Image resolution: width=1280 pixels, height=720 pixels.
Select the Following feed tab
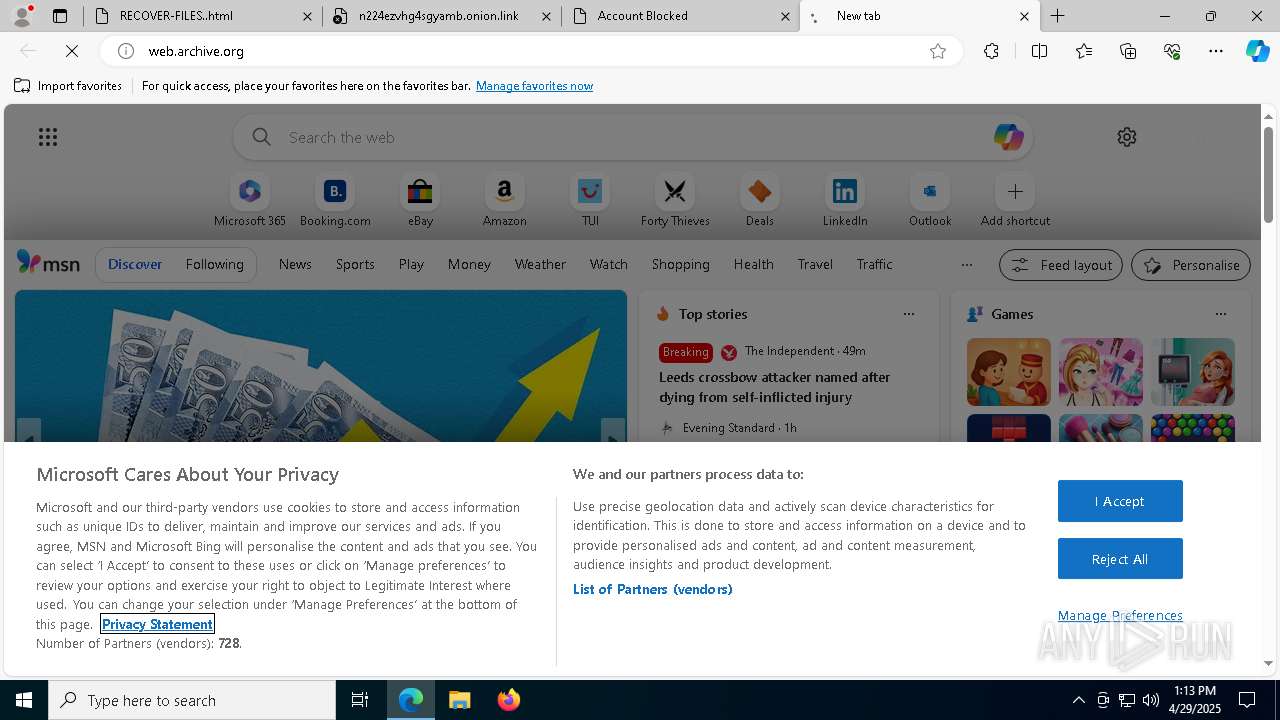pyautogui.click(x=214, y=264)
